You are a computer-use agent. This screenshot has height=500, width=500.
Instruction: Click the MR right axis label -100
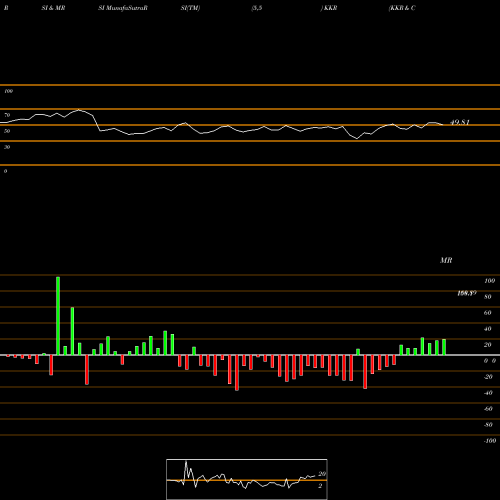coord(490,441)
